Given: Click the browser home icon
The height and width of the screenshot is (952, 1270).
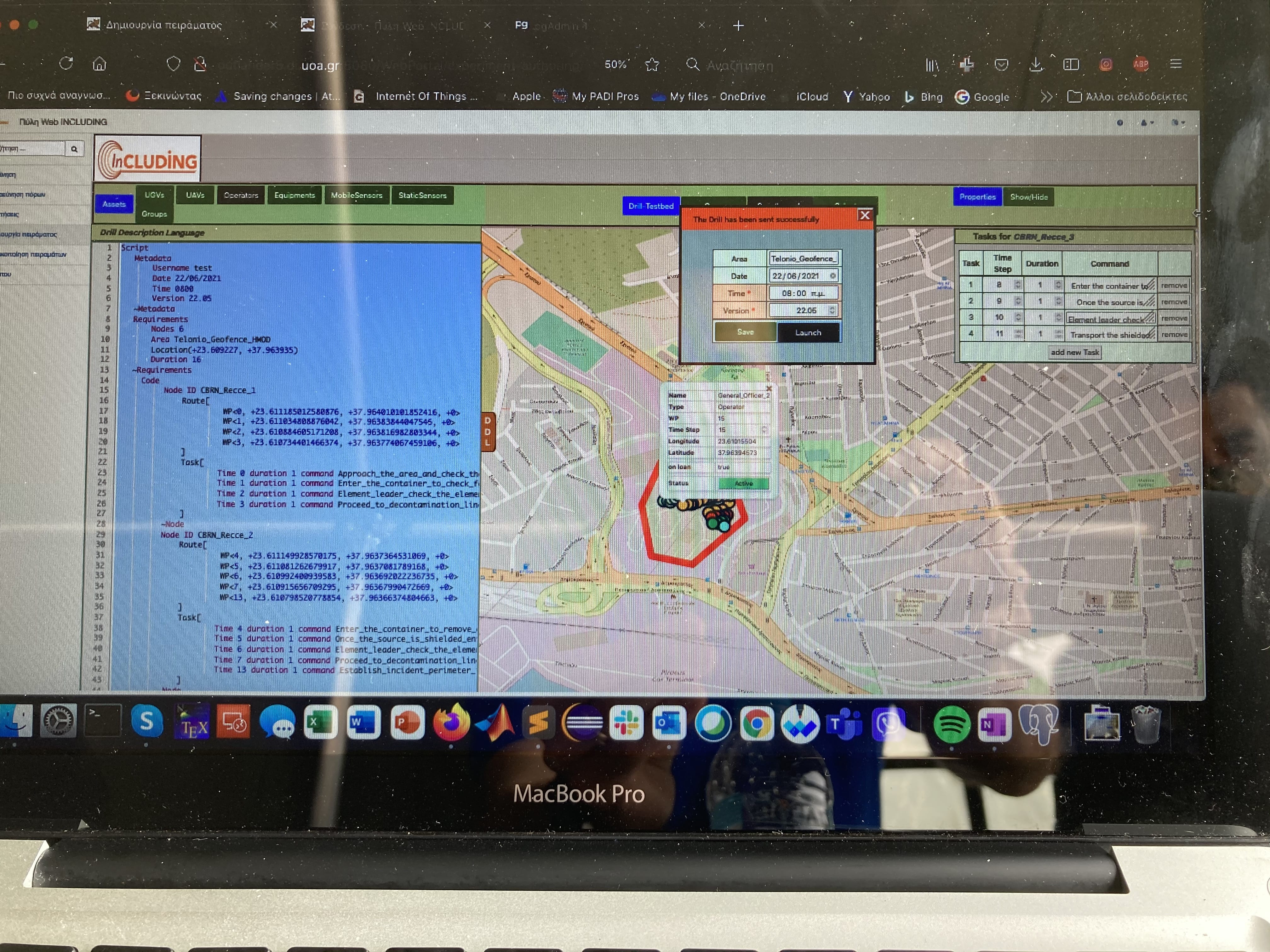Looking at the screenshot, I should [99, 63].
